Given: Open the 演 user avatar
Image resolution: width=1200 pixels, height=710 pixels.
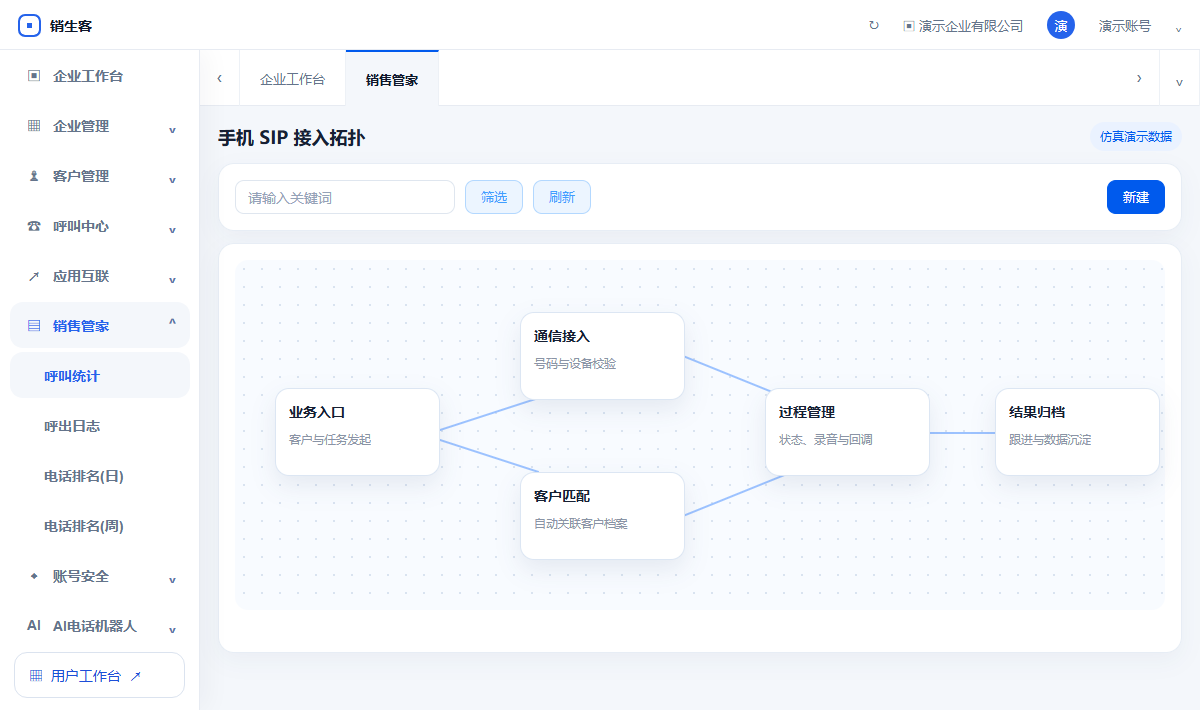Looking at the screenshot, I should [1061, 26].
